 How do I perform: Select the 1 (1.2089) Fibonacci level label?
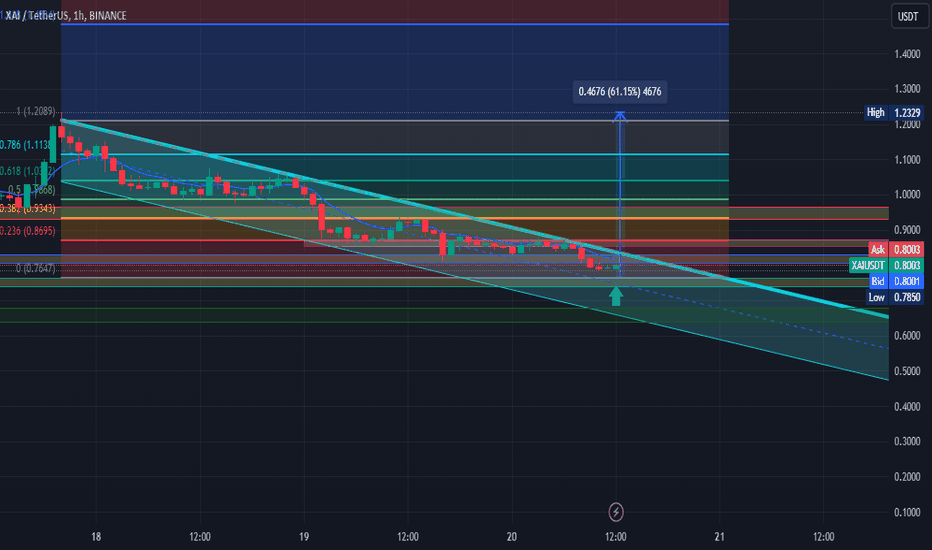point(36,111)
